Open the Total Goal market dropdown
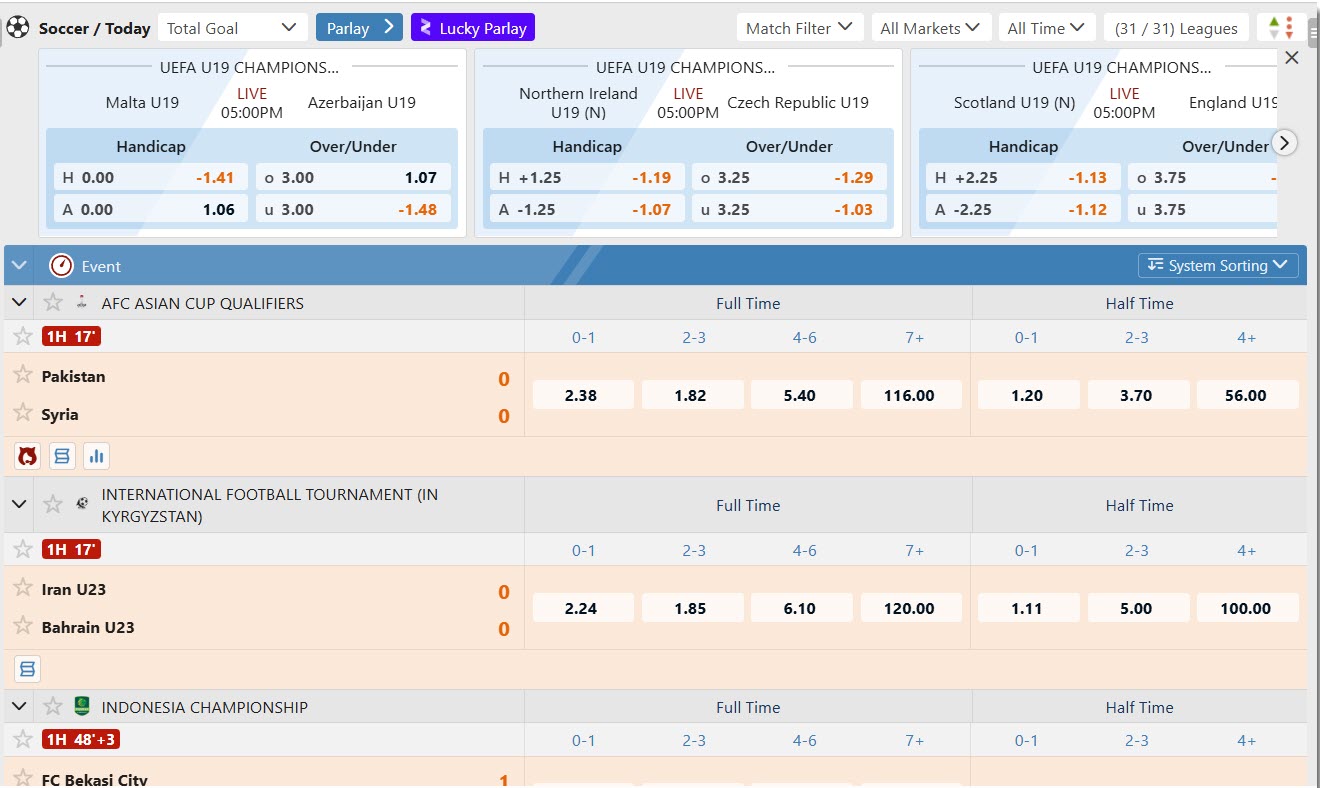This screenshot has width=1320, height=788. click(x=232, y=28)
